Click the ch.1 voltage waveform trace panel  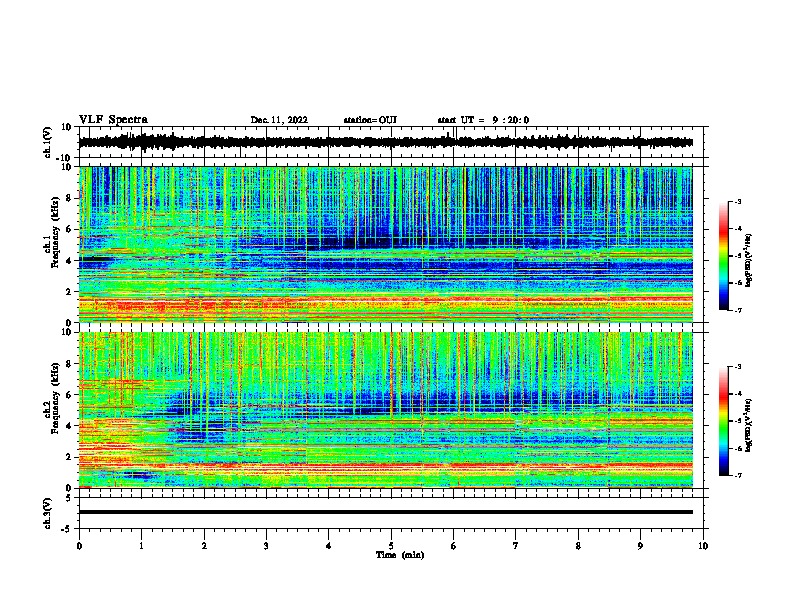click(393, 142)
